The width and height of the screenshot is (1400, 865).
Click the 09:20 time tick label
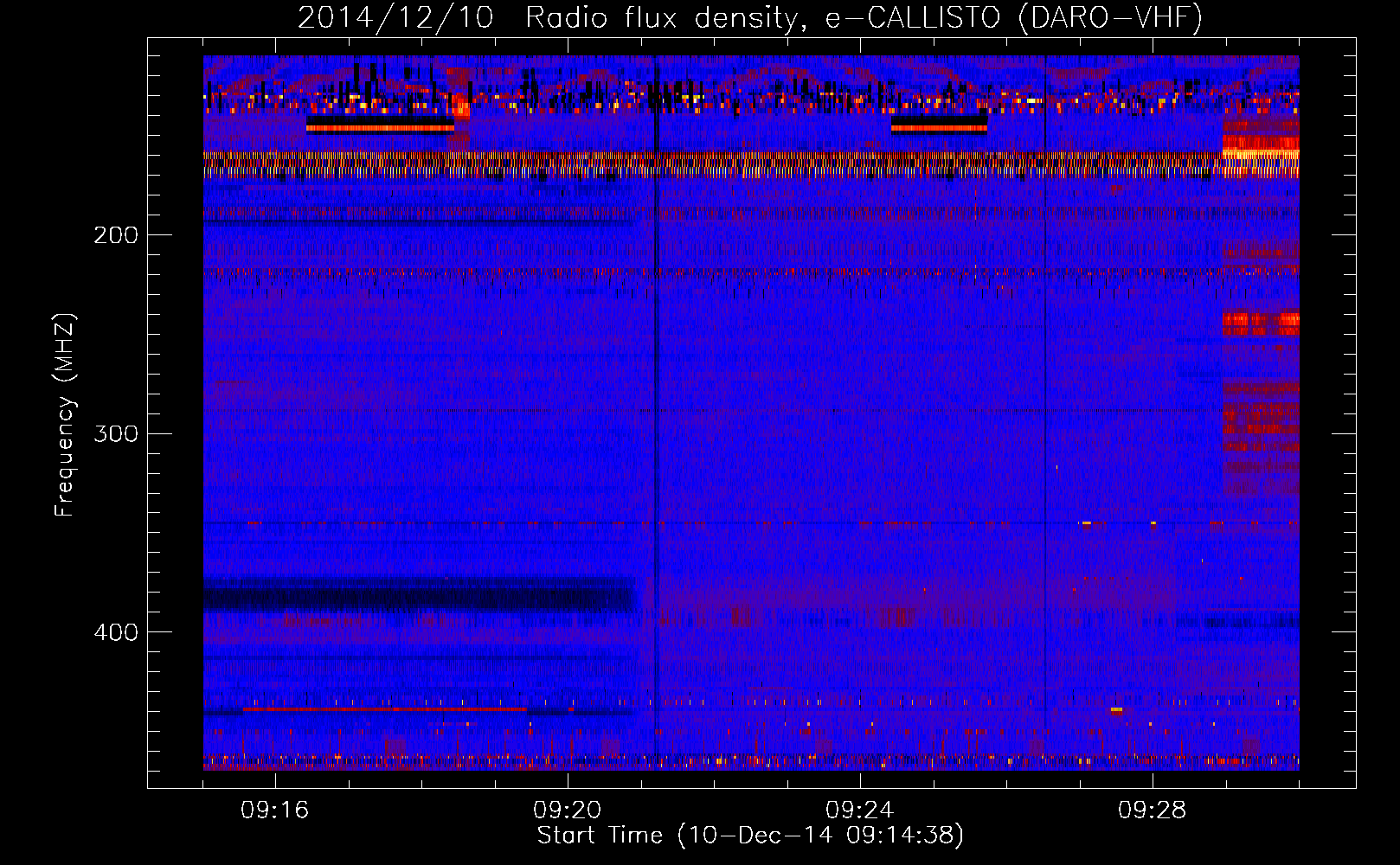tap(568, 811)
